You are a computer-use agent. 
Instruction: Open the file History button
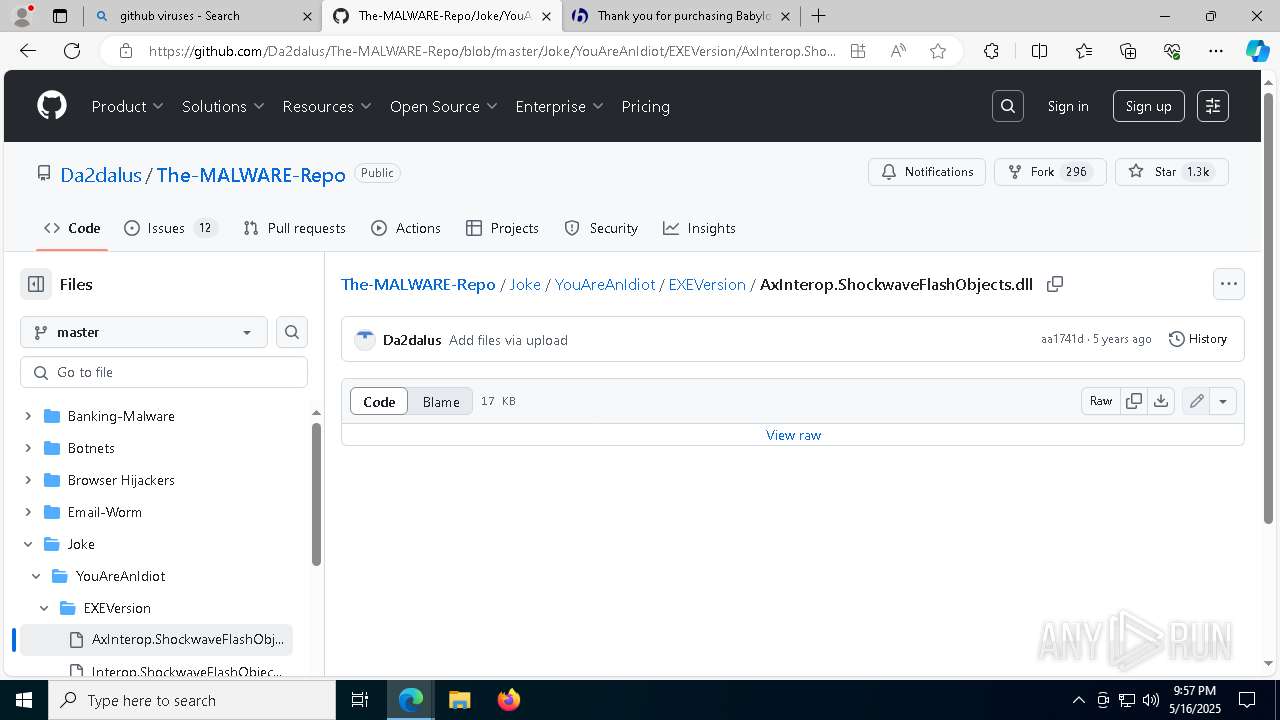1198,339
